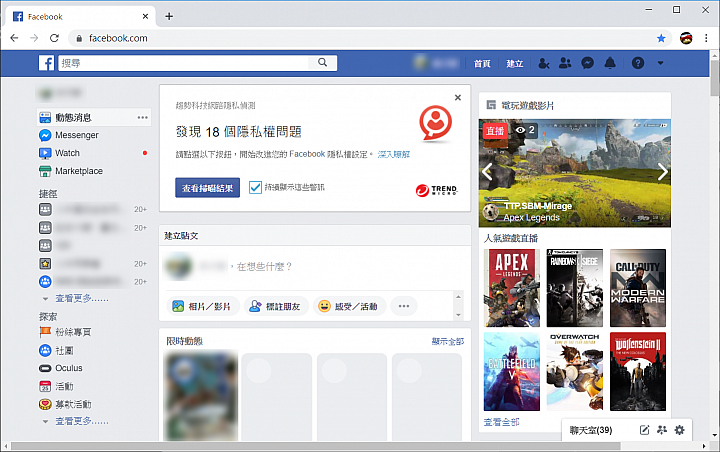Click the bookmark star in address bar
720x452 pixels.
click(661, 38)
